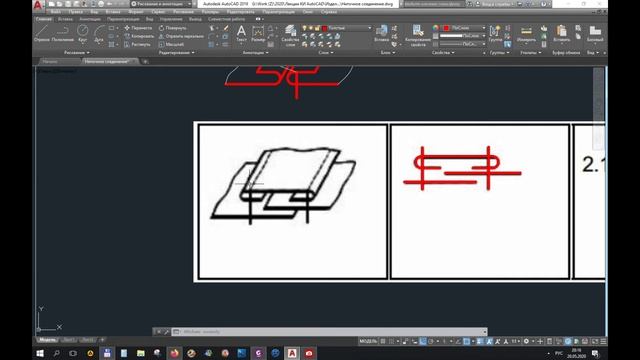Click the object color red swatch
This screenshot has width=640, height=360.
pyautogui.click(x=447, y=28)
